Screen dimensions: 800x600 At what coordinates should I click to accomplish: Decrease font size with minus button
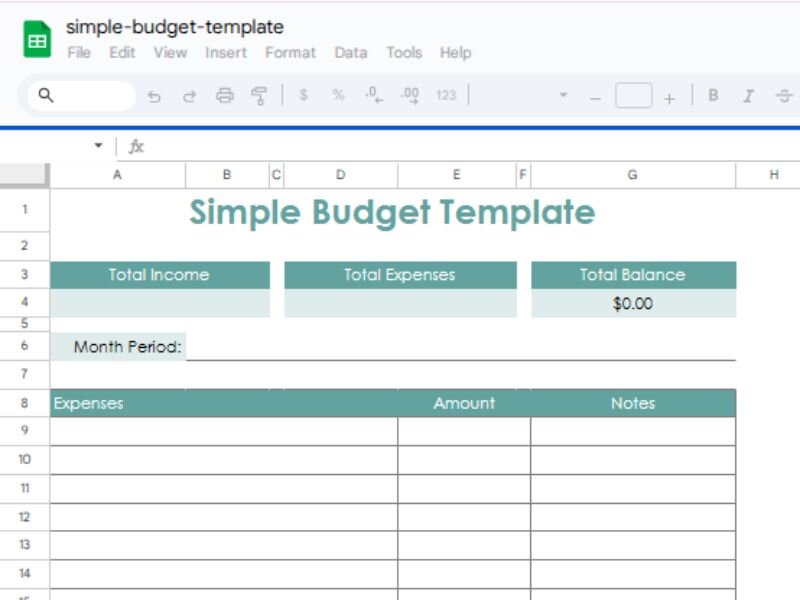coord(595,97)
